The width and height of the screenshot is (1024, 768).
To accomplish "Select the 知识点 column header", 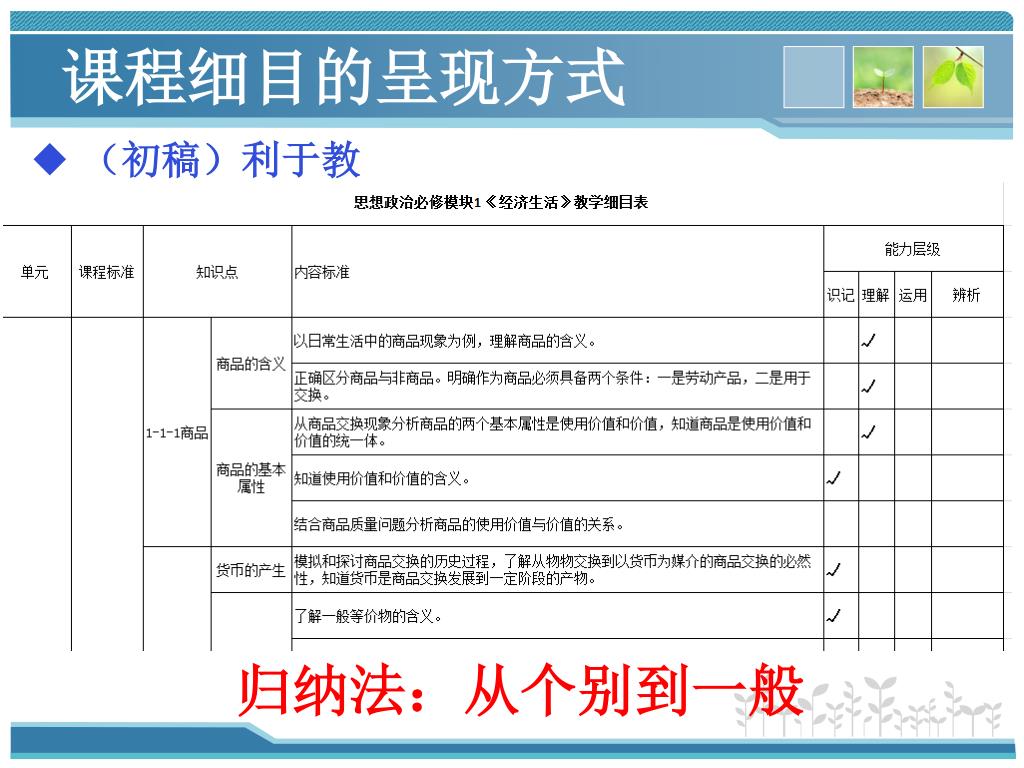I will pyautogui.click(x=217, y=272).
